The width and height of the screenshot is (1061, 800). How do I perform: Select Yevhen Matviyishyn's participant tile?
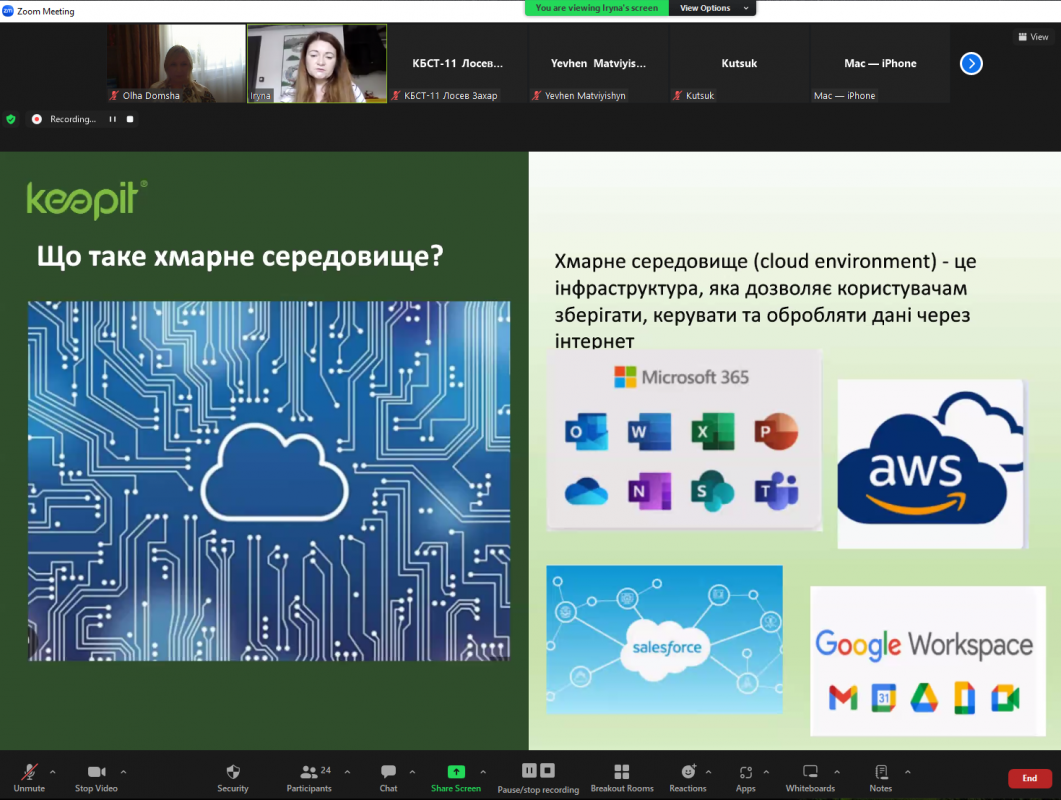598,64
